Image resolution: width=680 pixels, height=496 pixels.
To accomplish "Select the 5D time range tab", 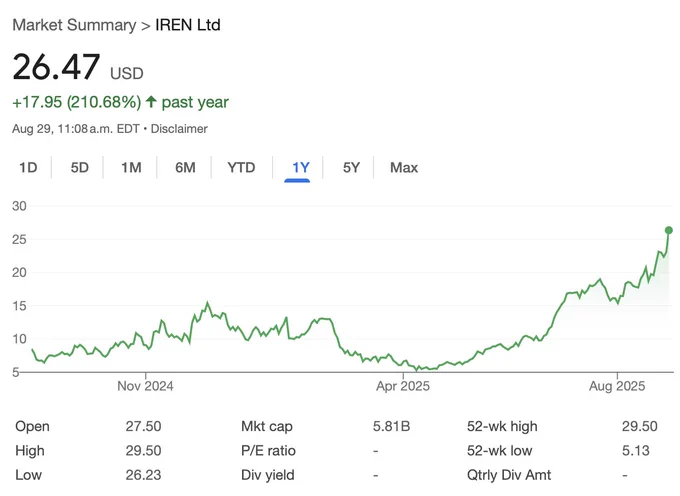I will click(x=80, y=167).
